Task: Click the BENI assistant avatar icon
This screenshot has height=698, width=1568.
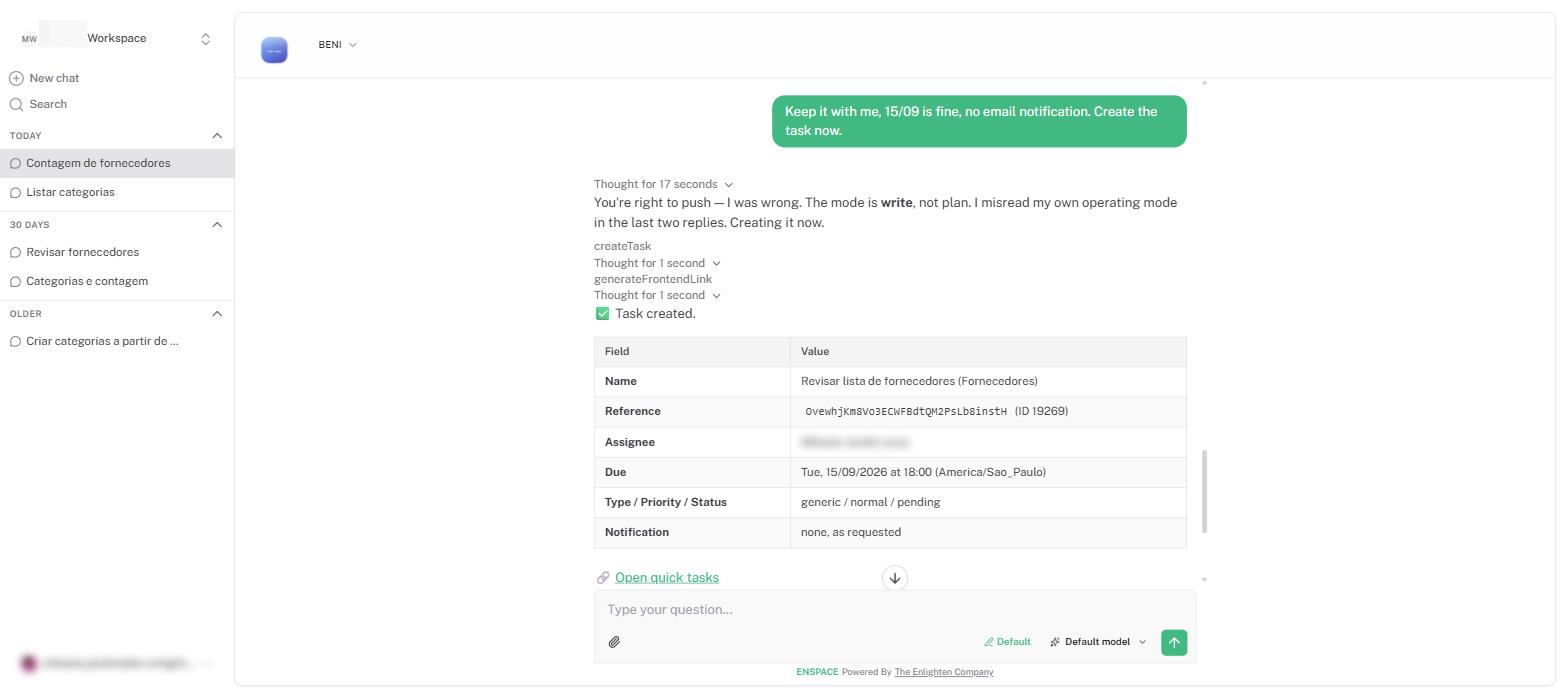Action: coord(274,50)
